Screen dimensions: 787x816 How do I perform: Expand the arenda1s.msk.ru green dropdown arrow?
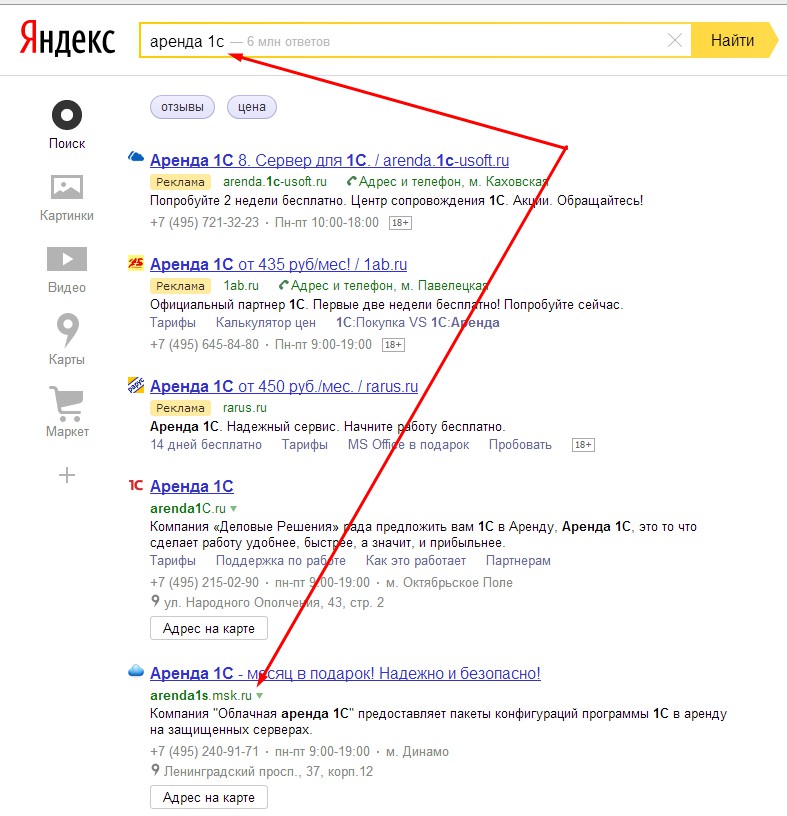[260, 695]
